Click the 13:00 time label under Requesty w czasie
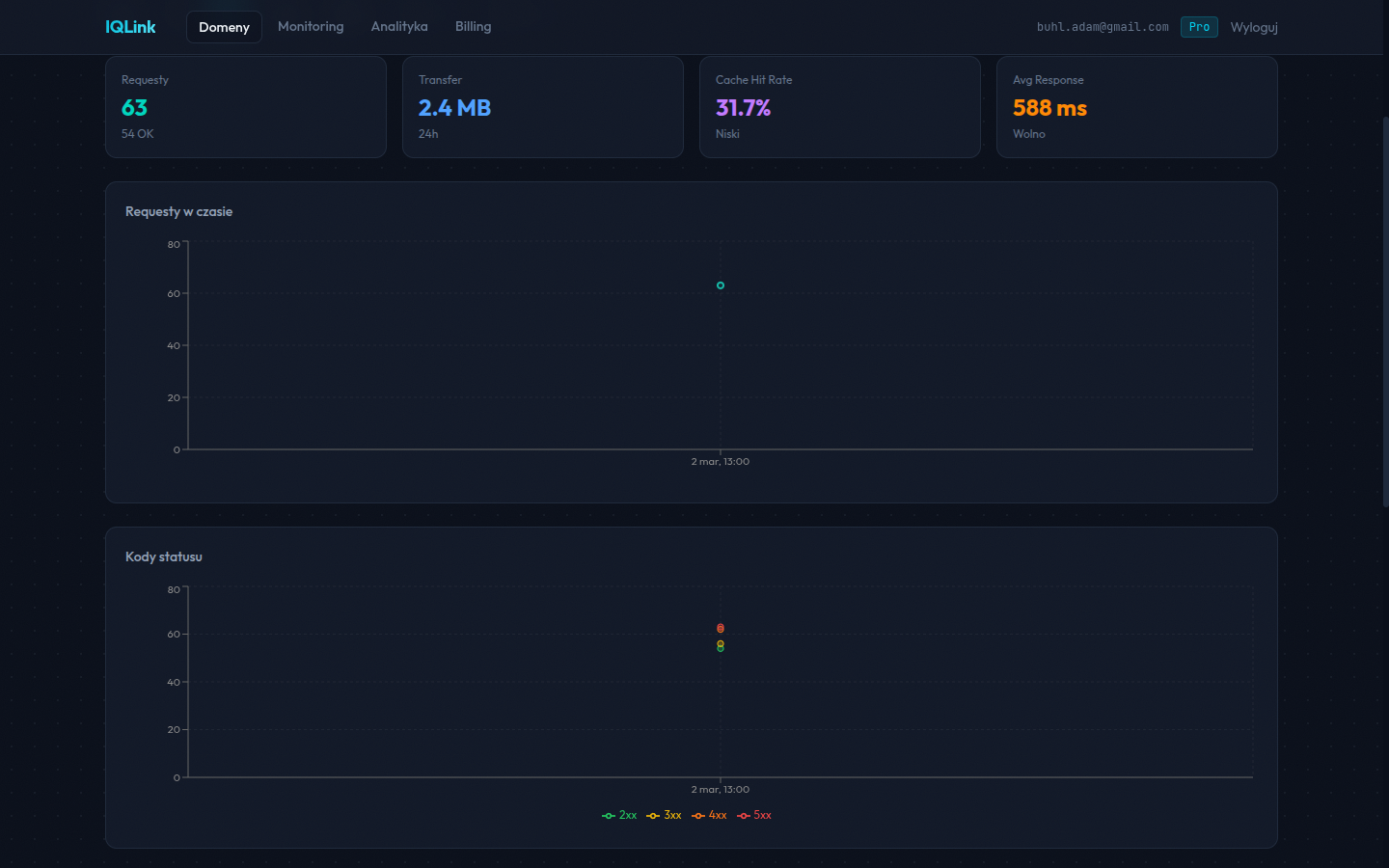This screenshot has height=868, width=1389. coord(721,462)
